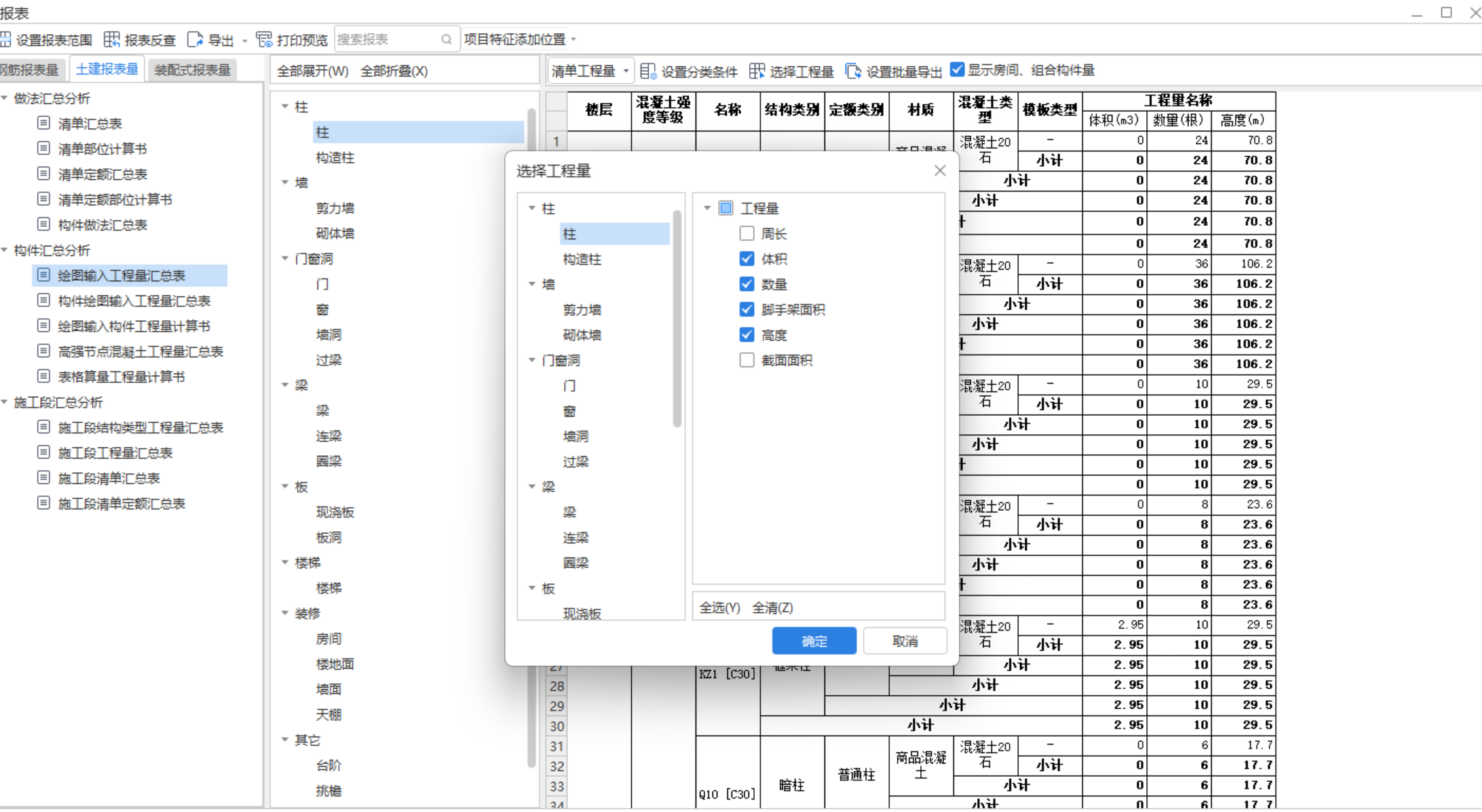
Task: Close the 选择工程量 dialog
Action: (x=940, y=171)
